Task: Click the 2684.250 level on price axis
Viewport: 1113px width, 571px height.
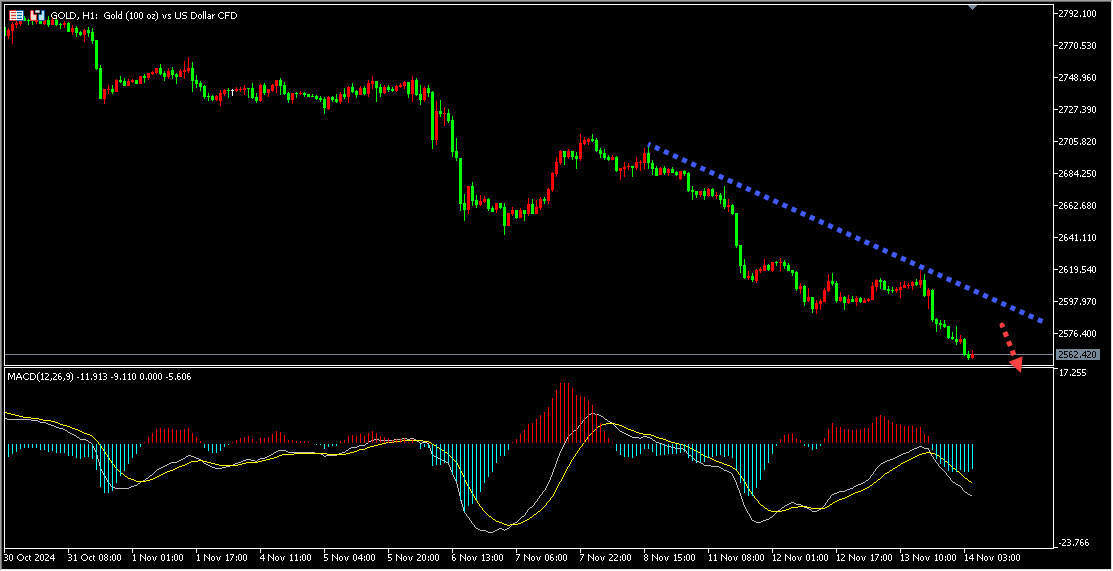Action: click(1082, 174)
